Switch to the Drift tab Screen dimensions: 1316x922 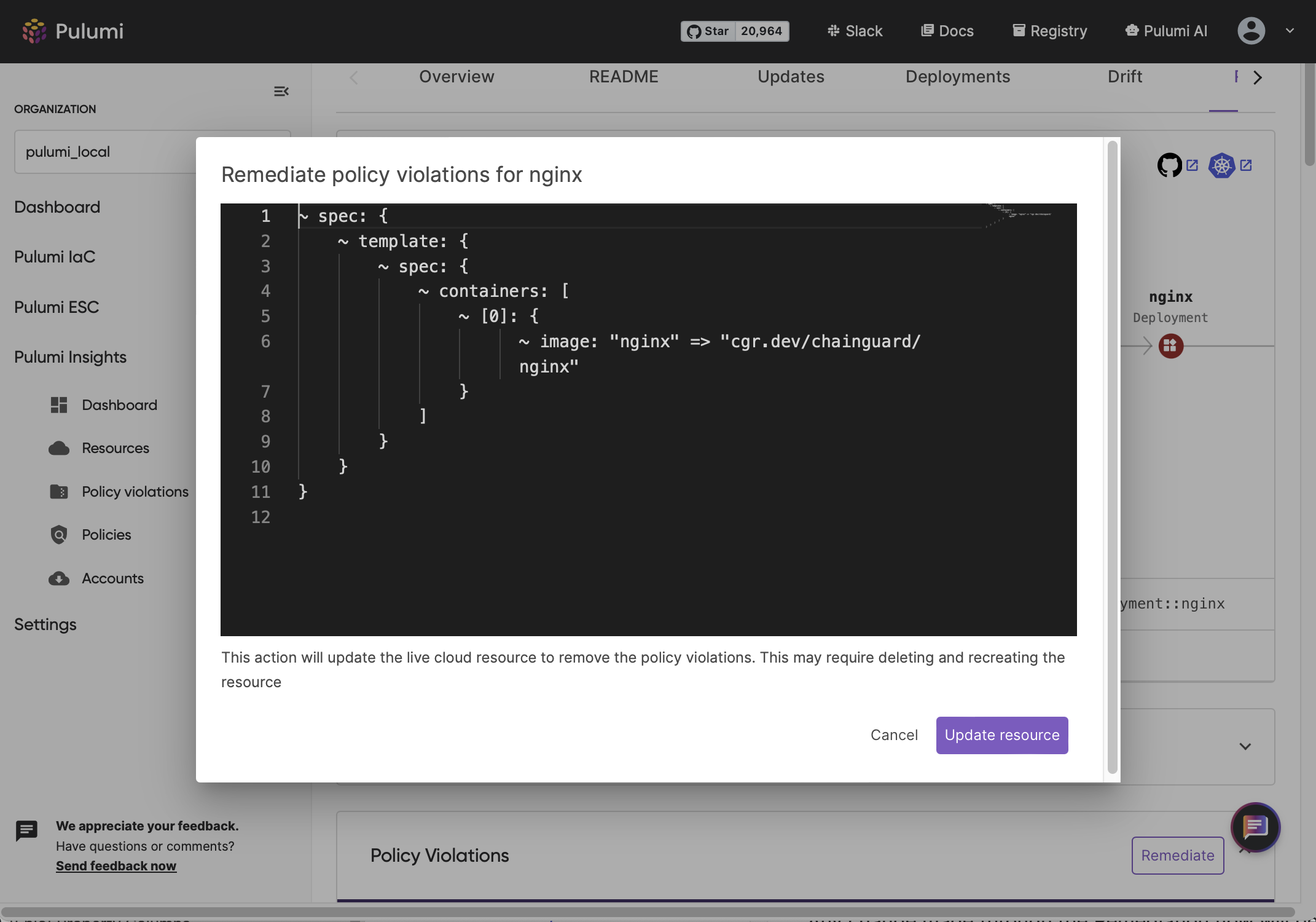tap(1125, 77)
